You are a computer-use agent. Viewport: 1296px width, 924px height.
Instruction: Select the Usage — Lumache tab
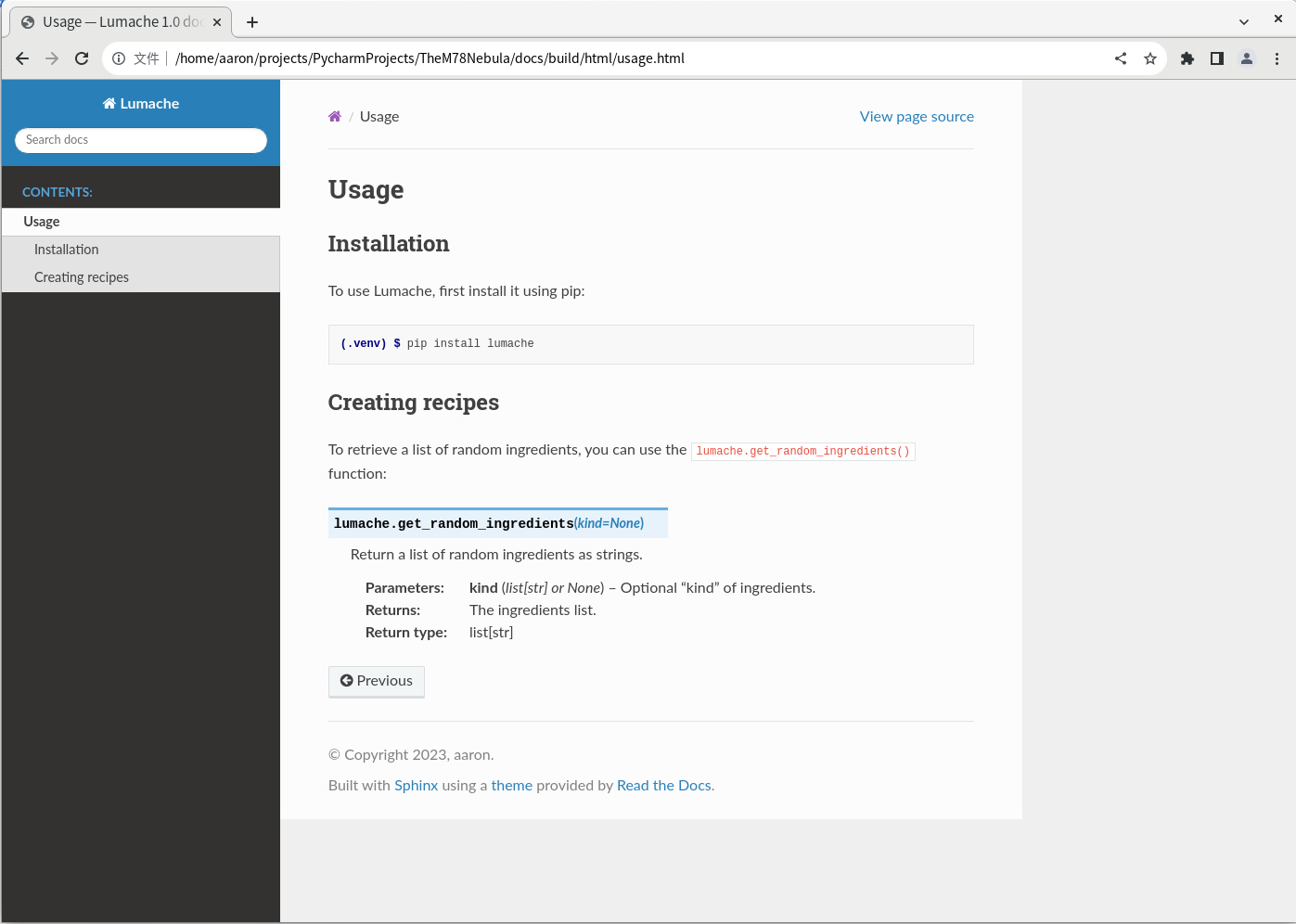pyautogui.click(x=121, y=22)
